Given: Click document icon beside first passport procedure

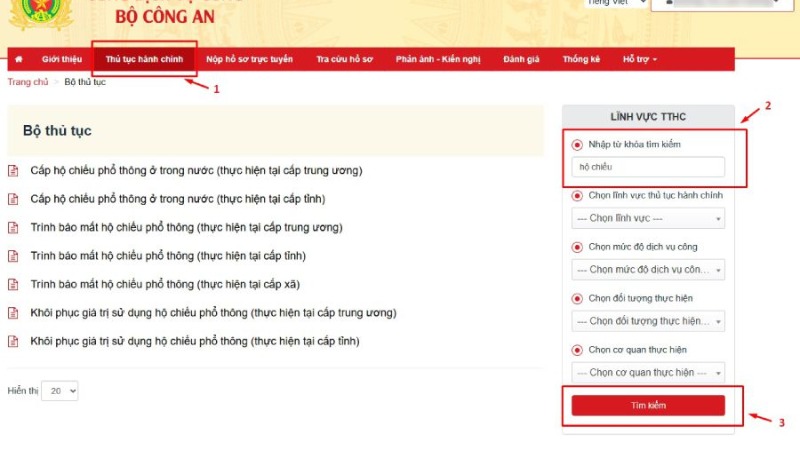Looking at the screenshot, I should click(13, 171).
